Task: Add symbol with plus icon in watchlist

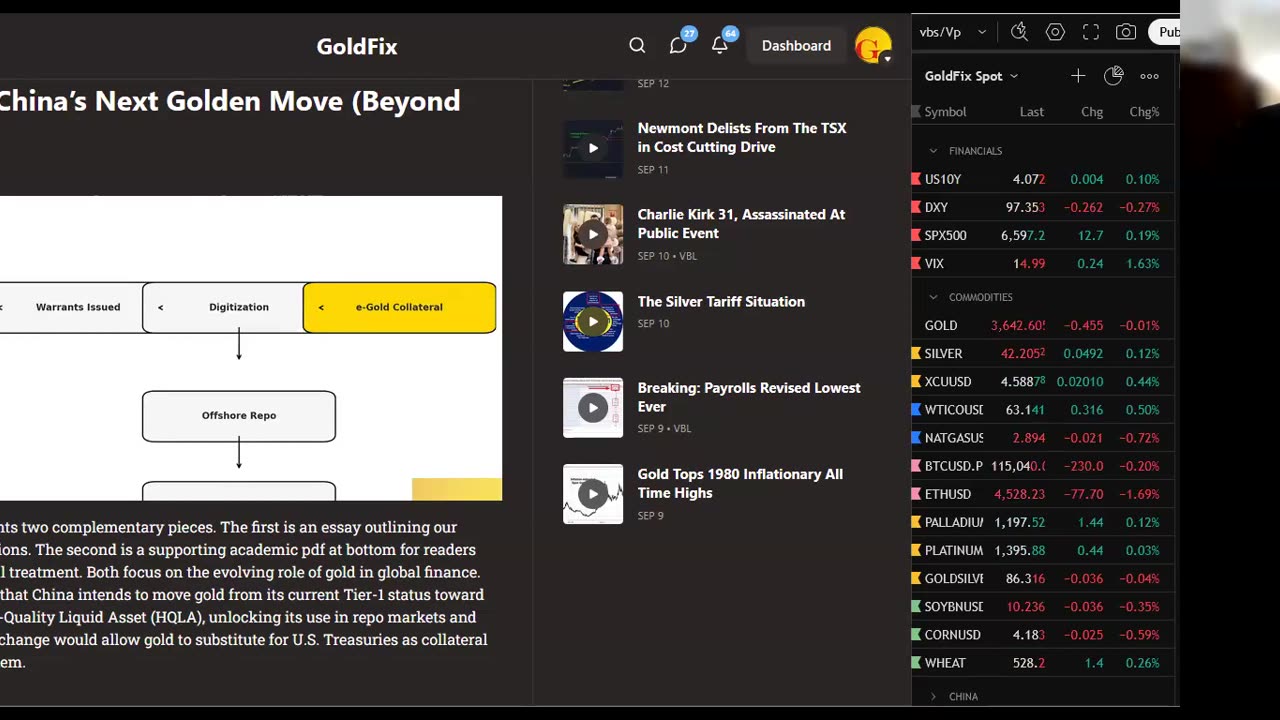Action: coord(1078,76)
